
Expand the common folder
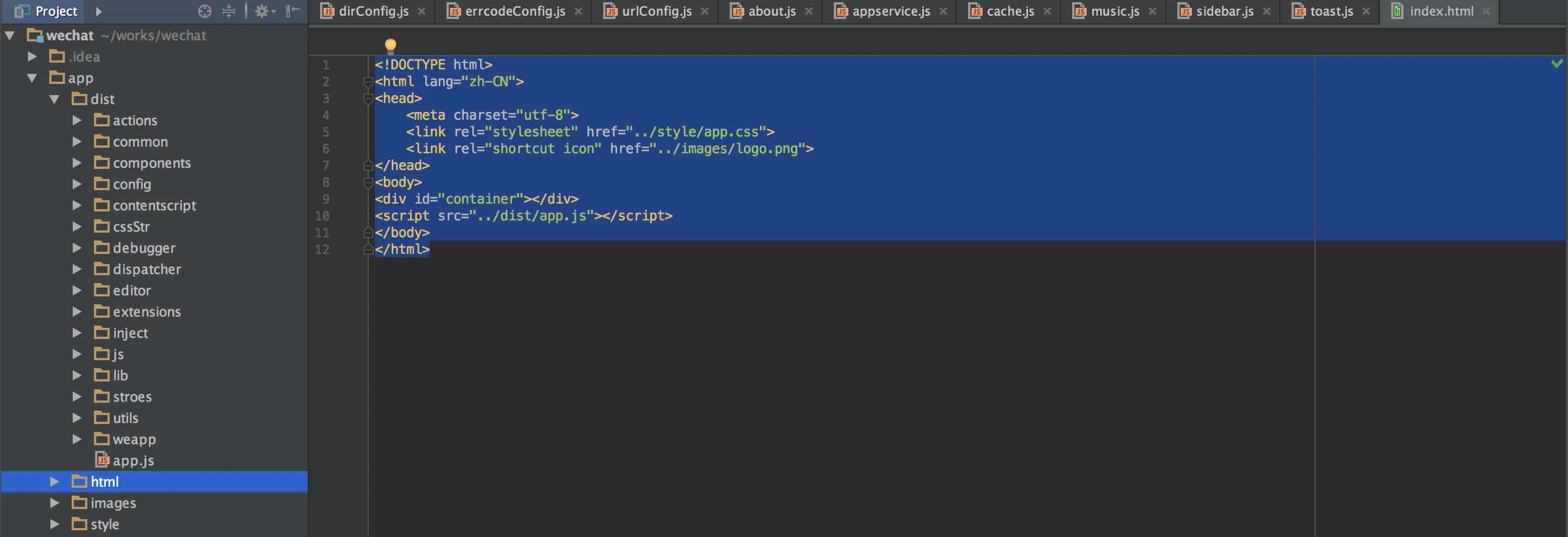point(77,142)
